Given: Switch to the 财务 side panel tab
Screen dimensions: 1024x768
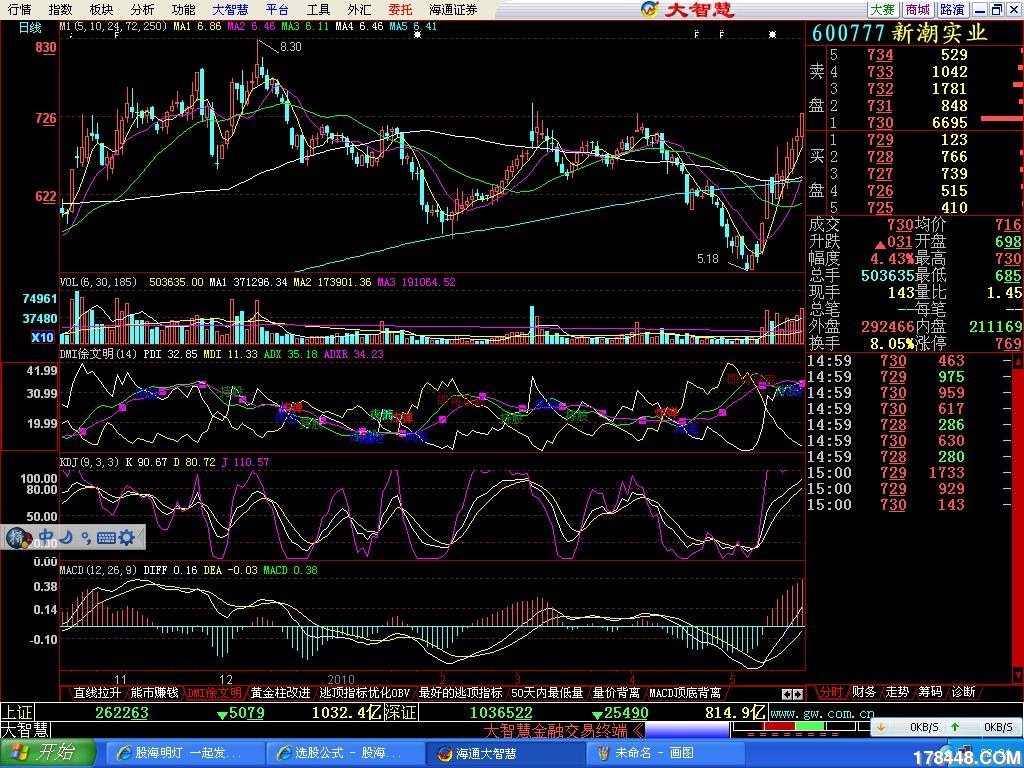Looking at the screenshot, I should pos(863,692).
